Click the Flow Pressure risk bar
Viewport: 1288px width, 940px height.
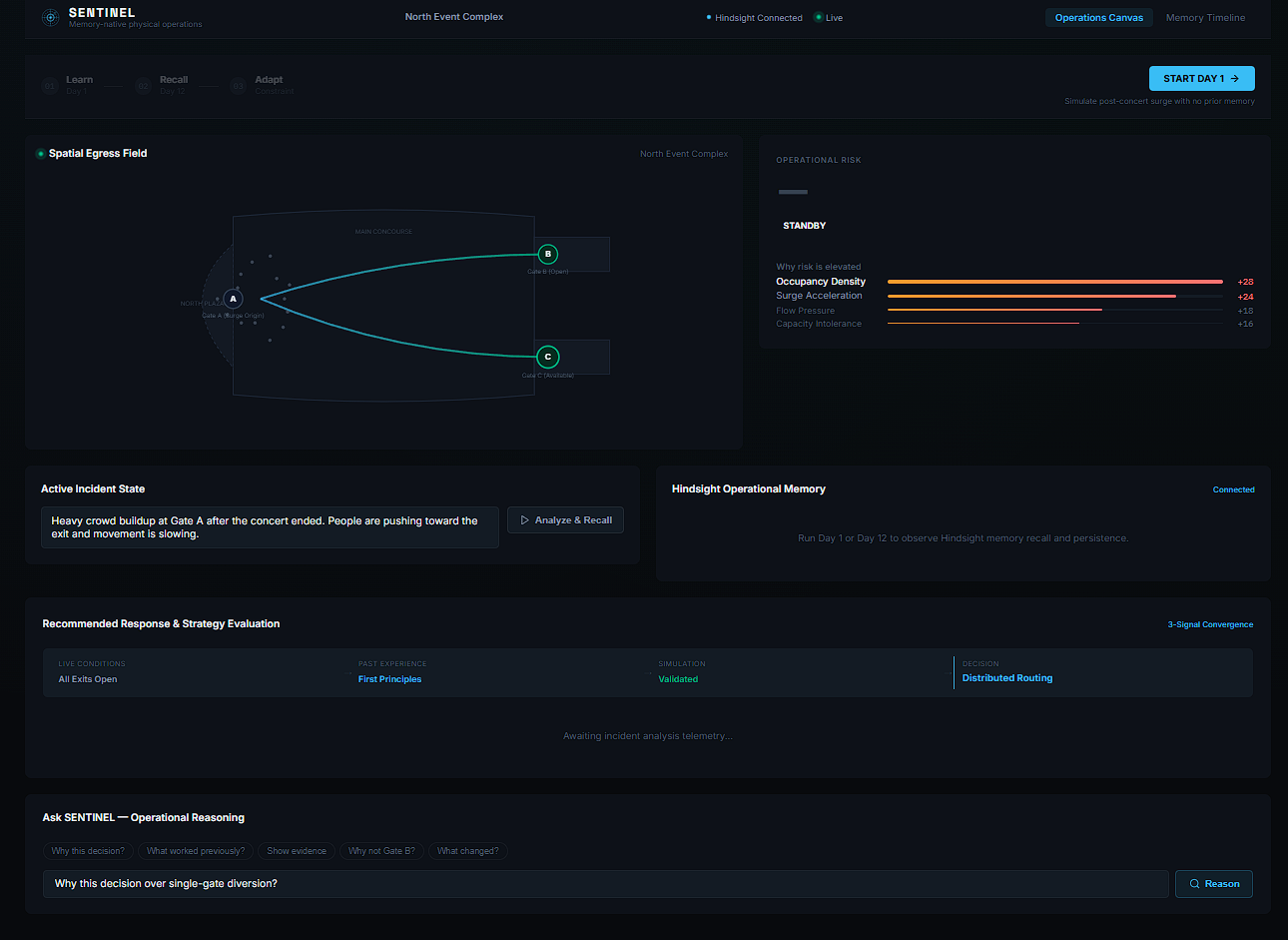[x=1054, y=310]
